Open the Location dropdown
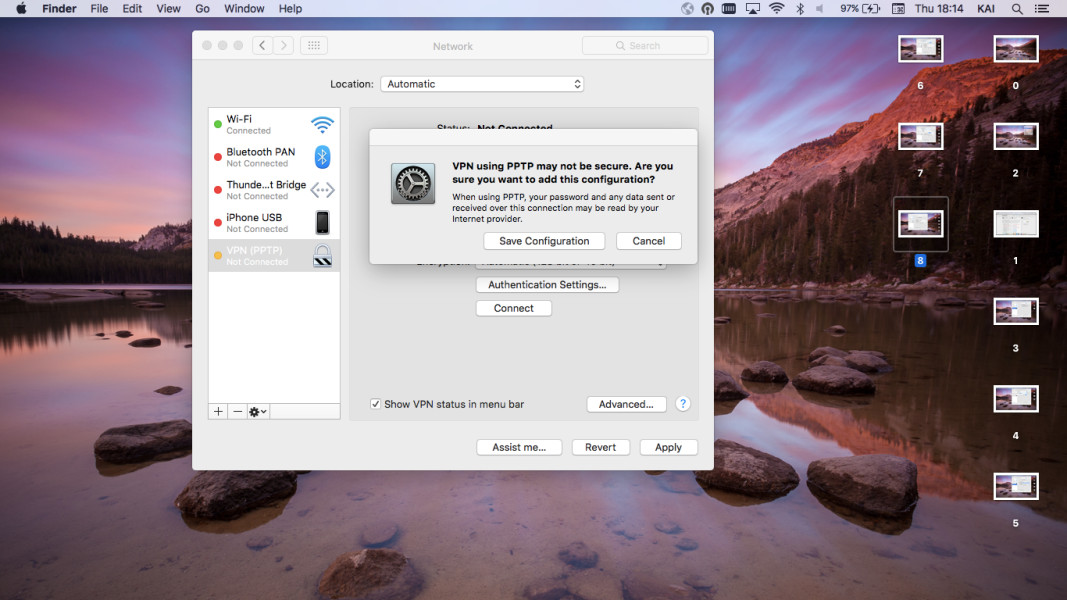 pos(482,84)
